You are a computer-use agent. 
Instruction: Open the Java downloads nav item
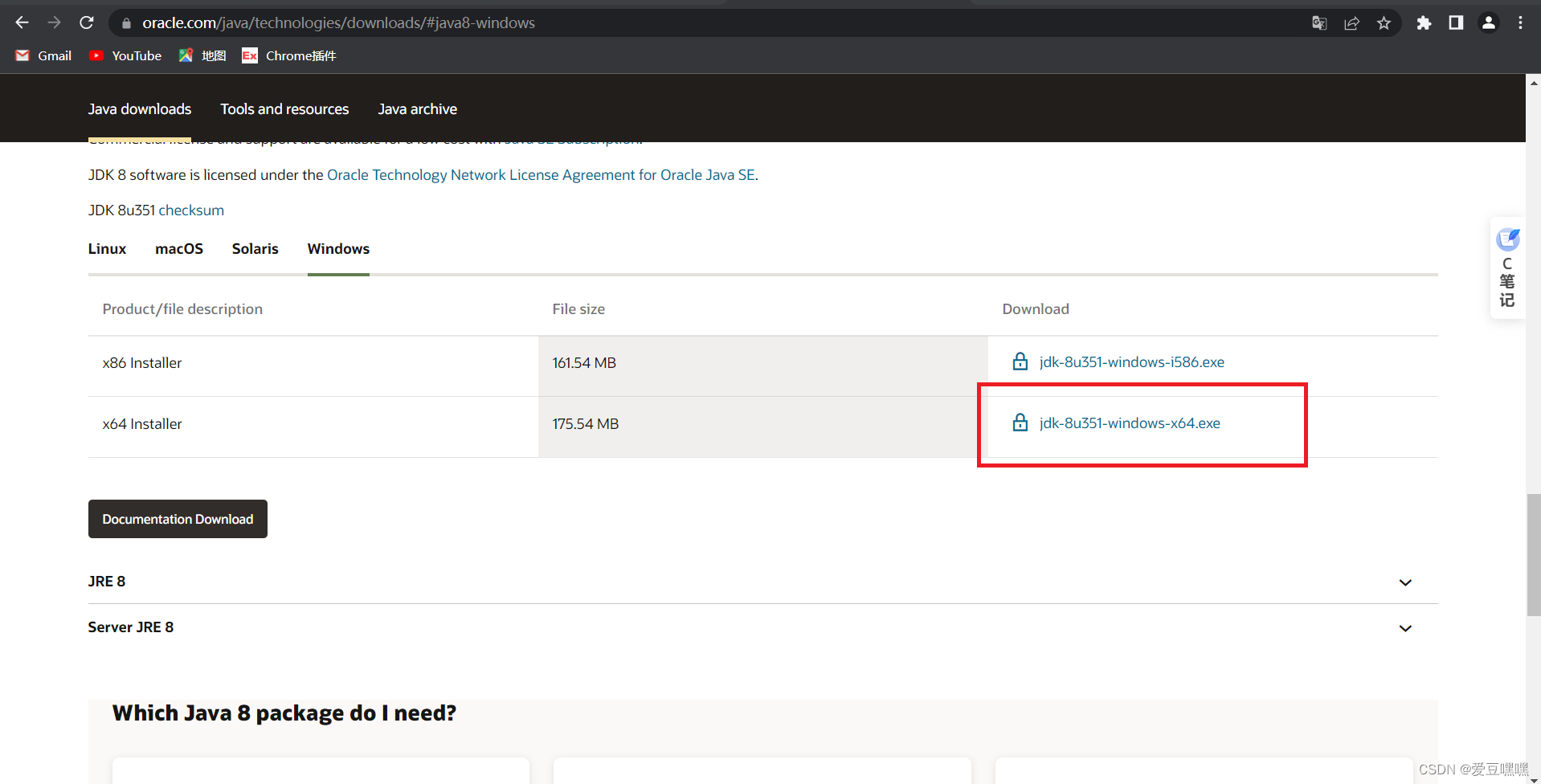140,109
